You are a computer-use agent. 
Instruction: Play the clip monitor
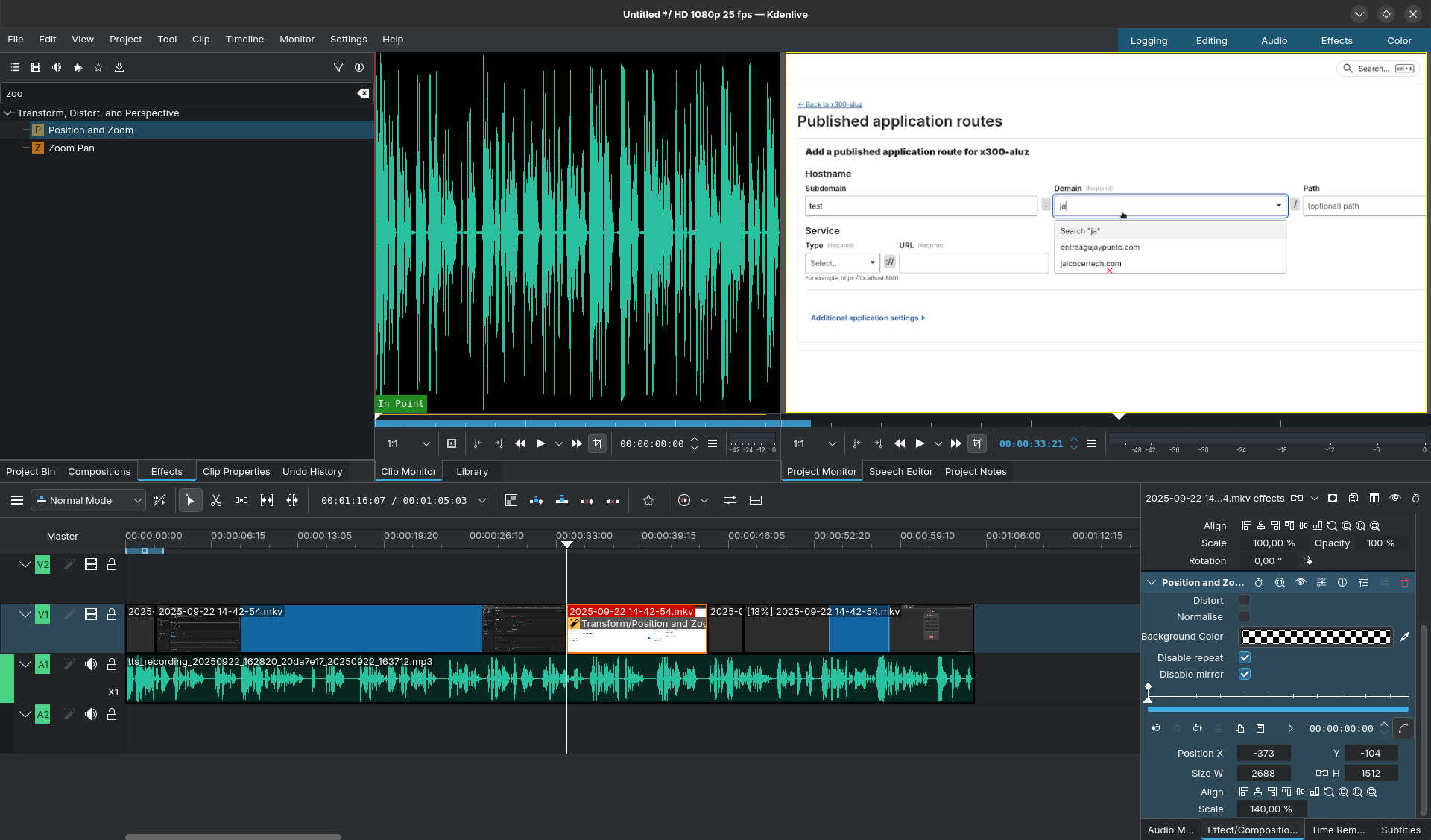[540, 443]
